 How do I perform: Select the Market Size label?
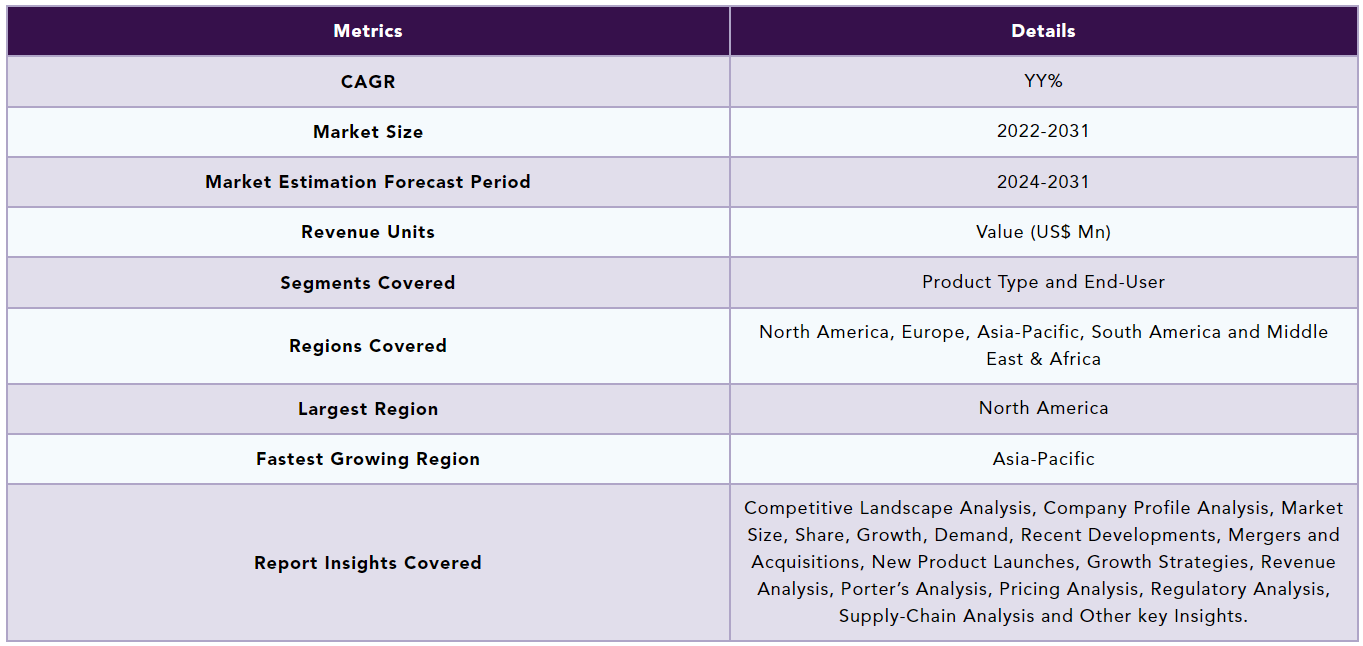point(368,132)
